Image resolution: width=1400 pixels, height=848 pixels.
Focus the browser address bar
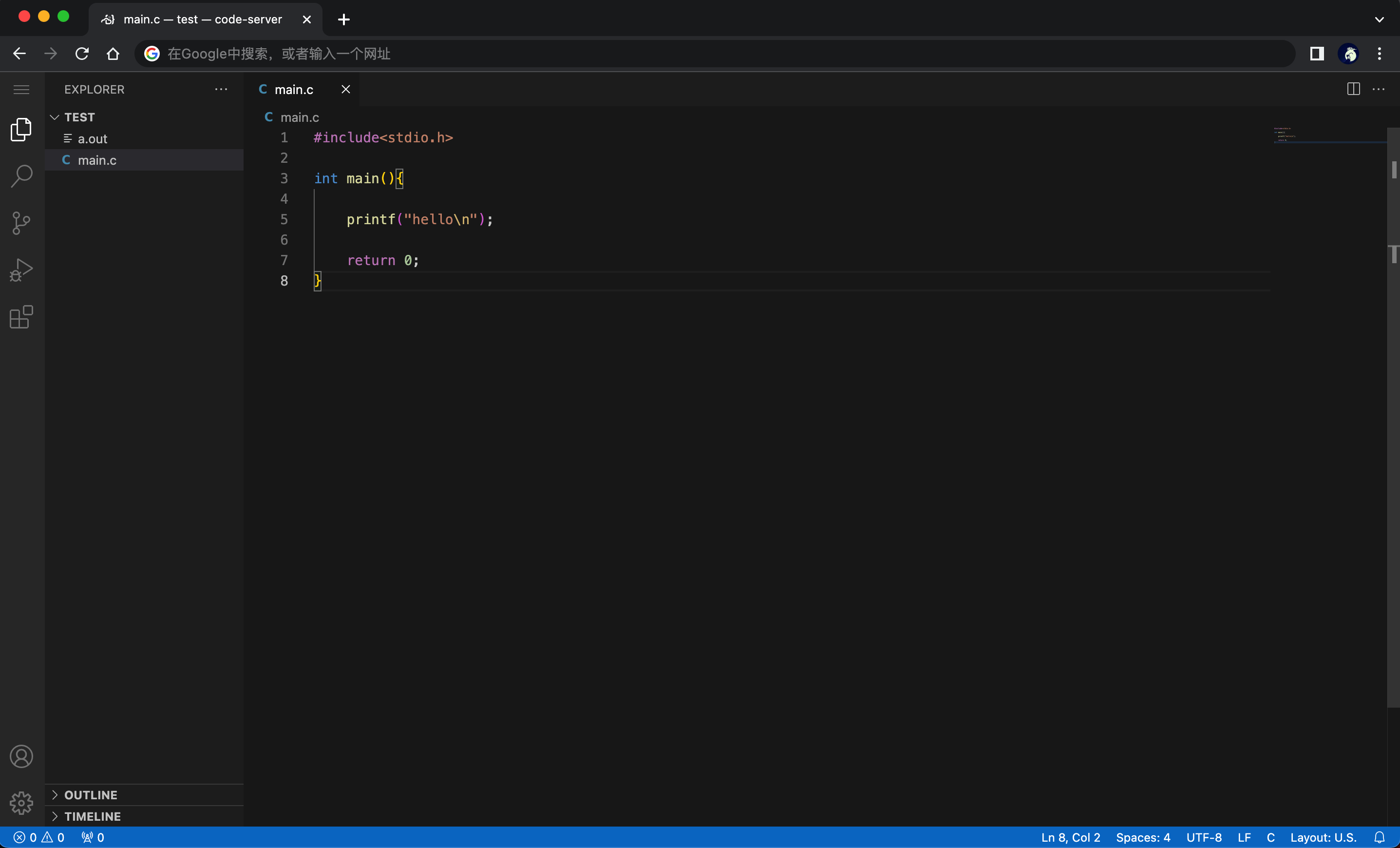(x=715, y=54)
